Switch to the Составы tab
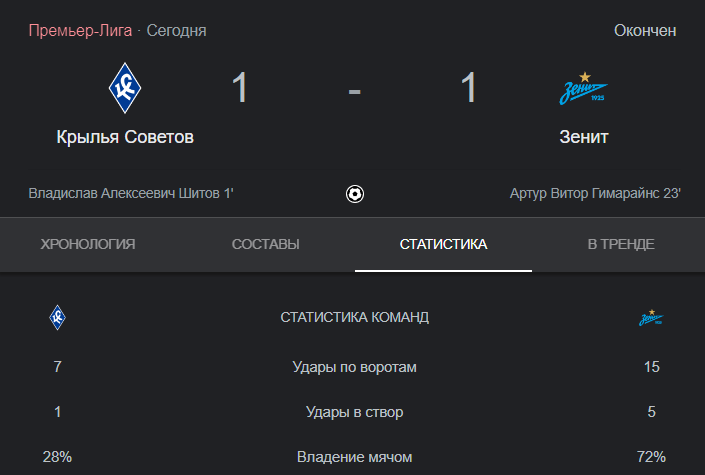Screen dimensions: 705x475 tap(266, 244)
